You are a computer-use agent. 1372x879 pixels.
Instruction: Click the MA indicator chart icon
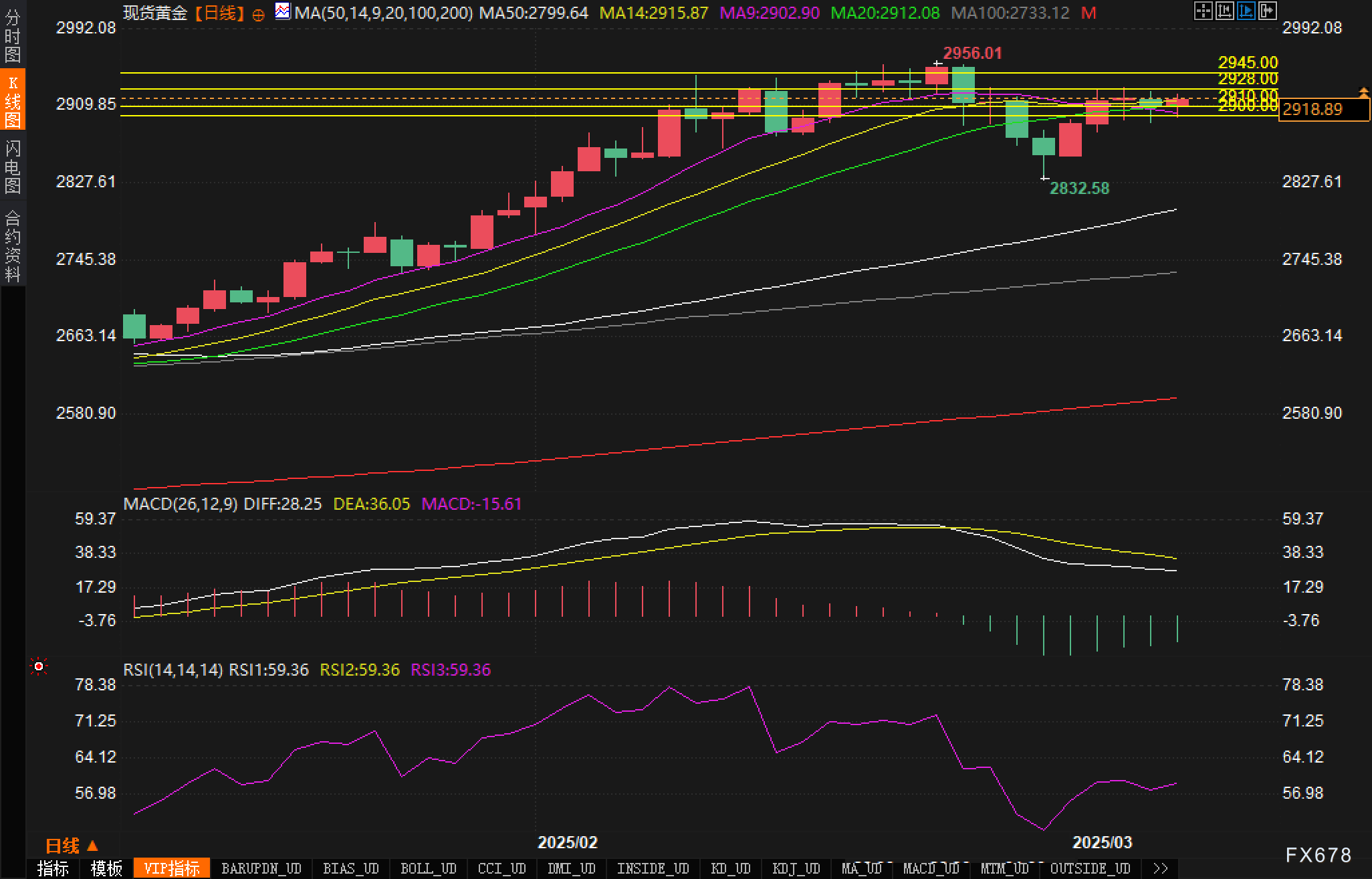(x=283, y=11)
